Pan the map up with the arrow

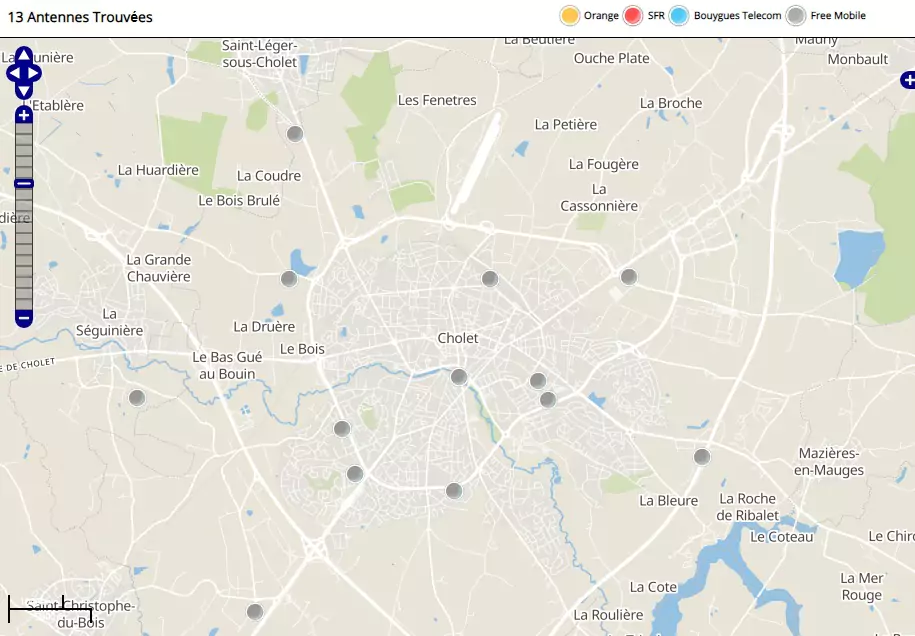tap(23, 55)
